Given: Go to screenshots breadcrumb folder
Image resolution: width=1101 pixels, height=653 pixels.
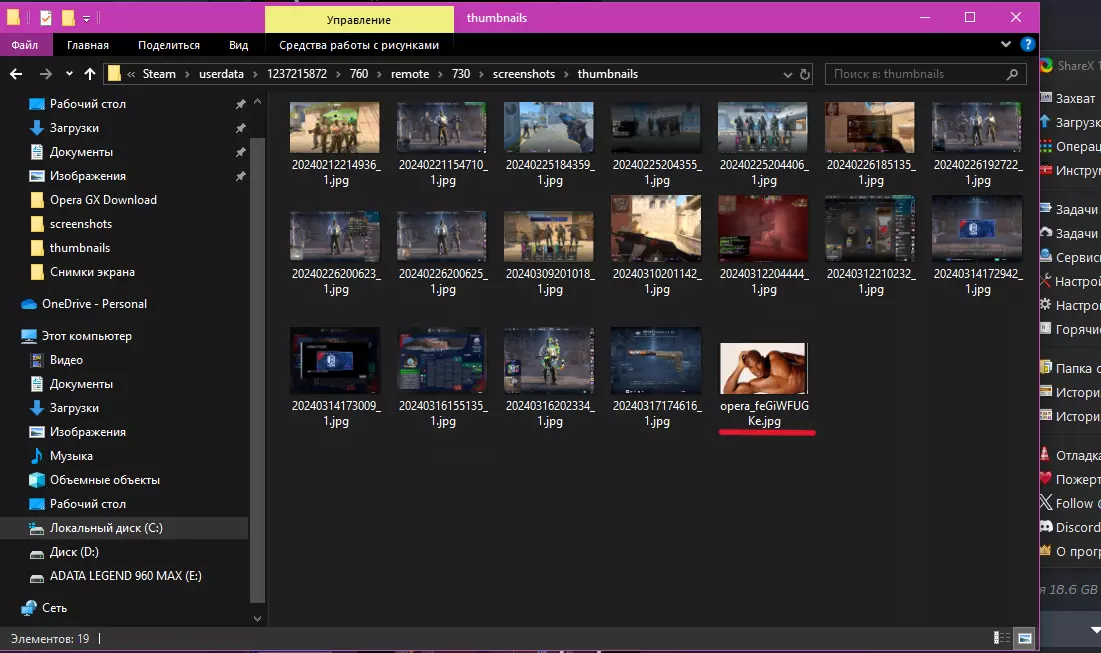Looking at the screenshot, I should point(524,74).
